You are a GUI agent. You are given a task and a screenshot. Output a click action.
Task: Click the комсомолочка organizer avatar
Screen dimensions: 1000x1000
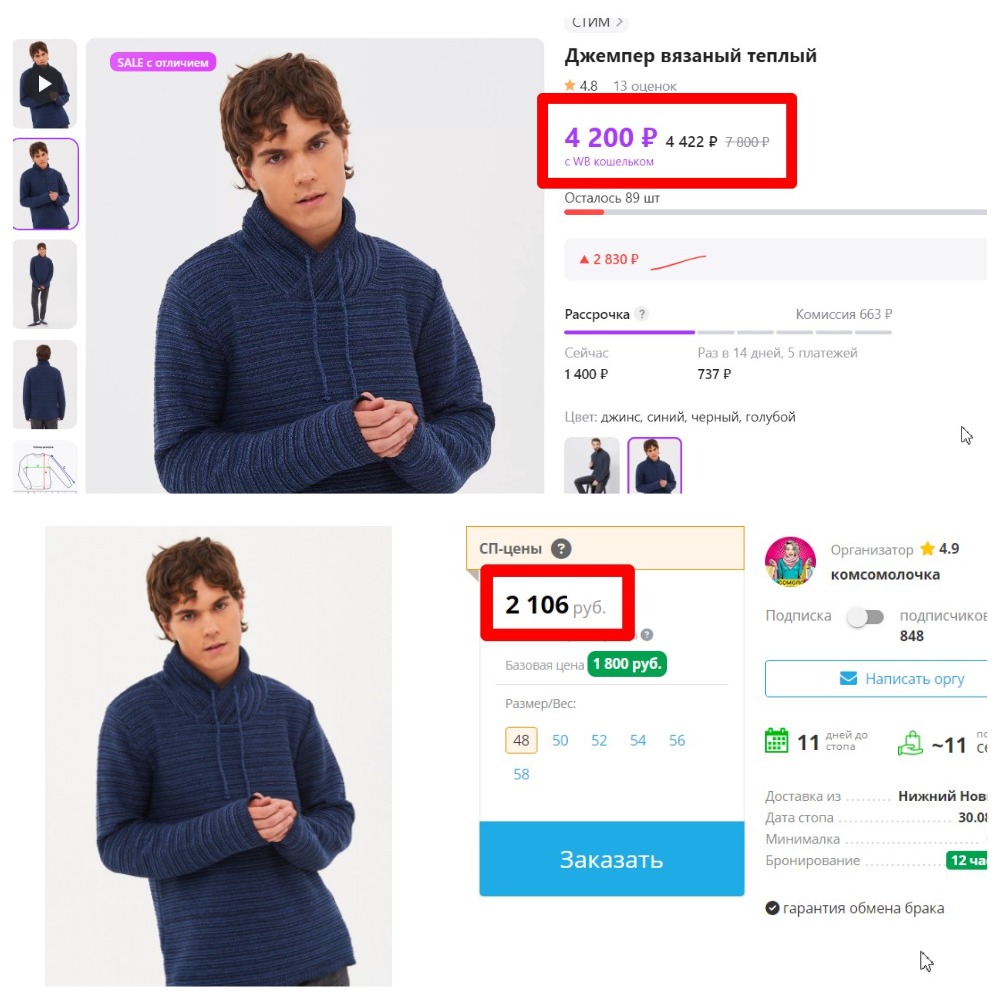(790, 561)
